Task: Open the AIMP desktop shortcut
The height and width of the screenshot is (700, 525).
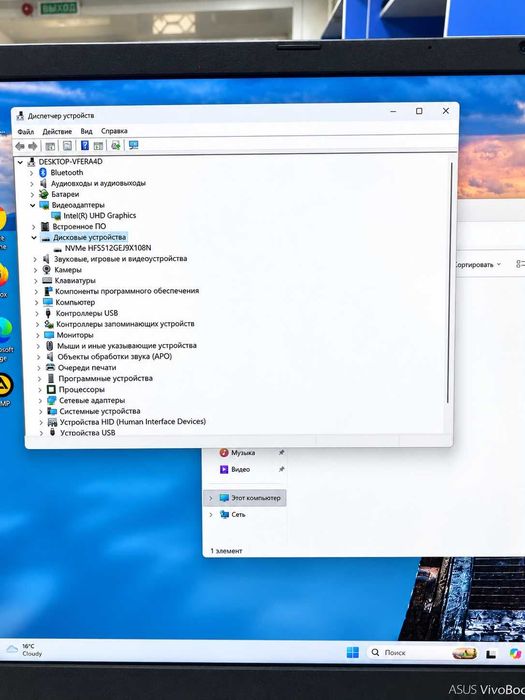Action: pos(4,389)
